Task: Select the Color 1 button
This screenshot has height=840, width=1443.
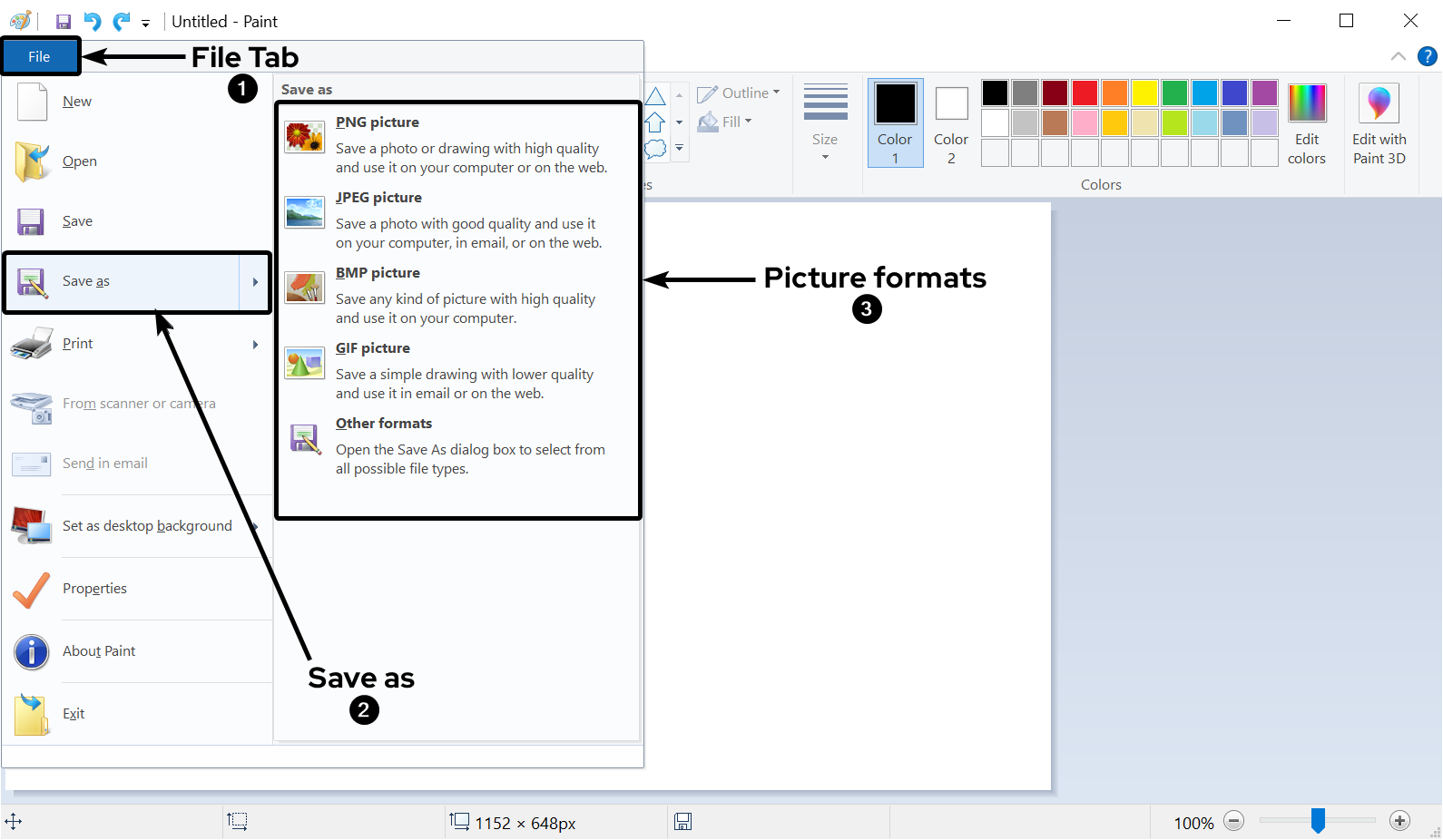Action: point(895,123)
